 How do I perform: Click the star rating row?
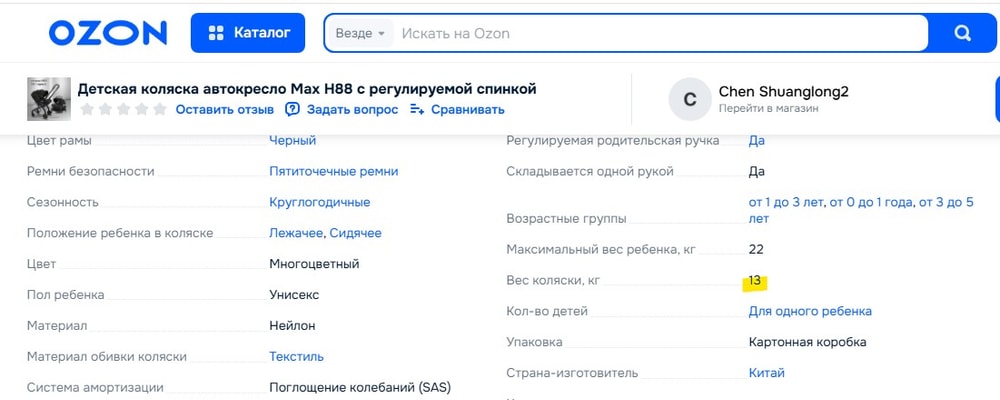click(124, 109)
